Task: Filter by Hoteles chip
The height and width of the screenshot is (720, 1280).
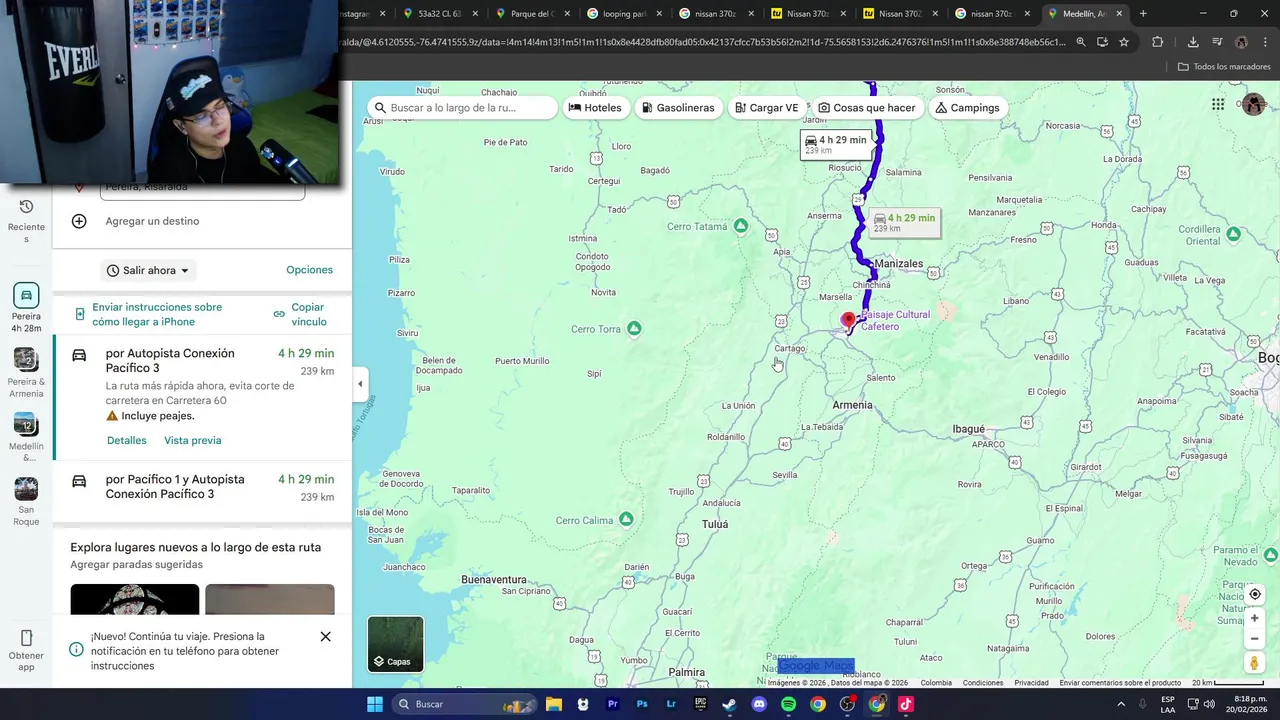Action: (x=595, y=108)
